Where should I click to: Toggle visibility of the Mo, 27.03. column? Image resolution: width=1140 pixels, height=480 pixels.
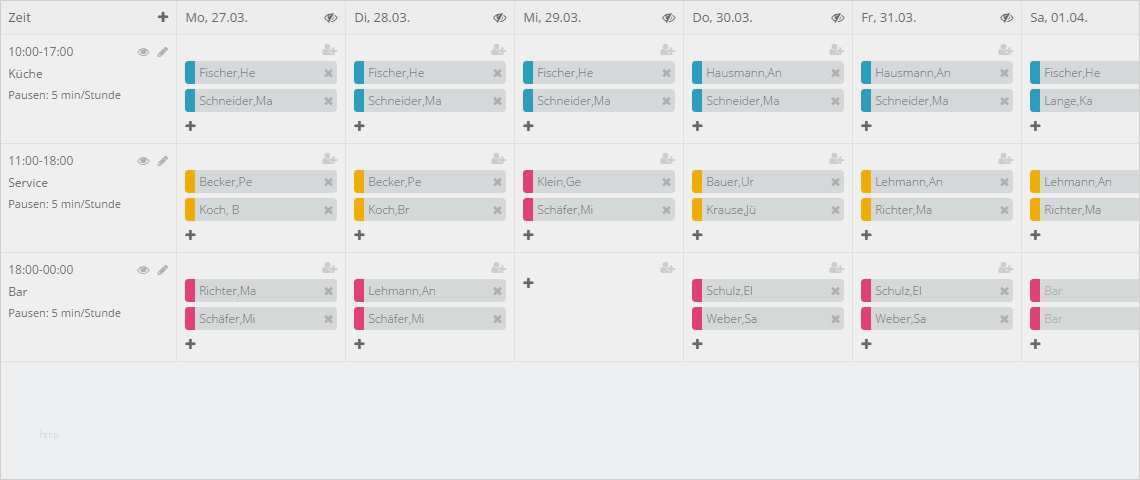(331, 18)
